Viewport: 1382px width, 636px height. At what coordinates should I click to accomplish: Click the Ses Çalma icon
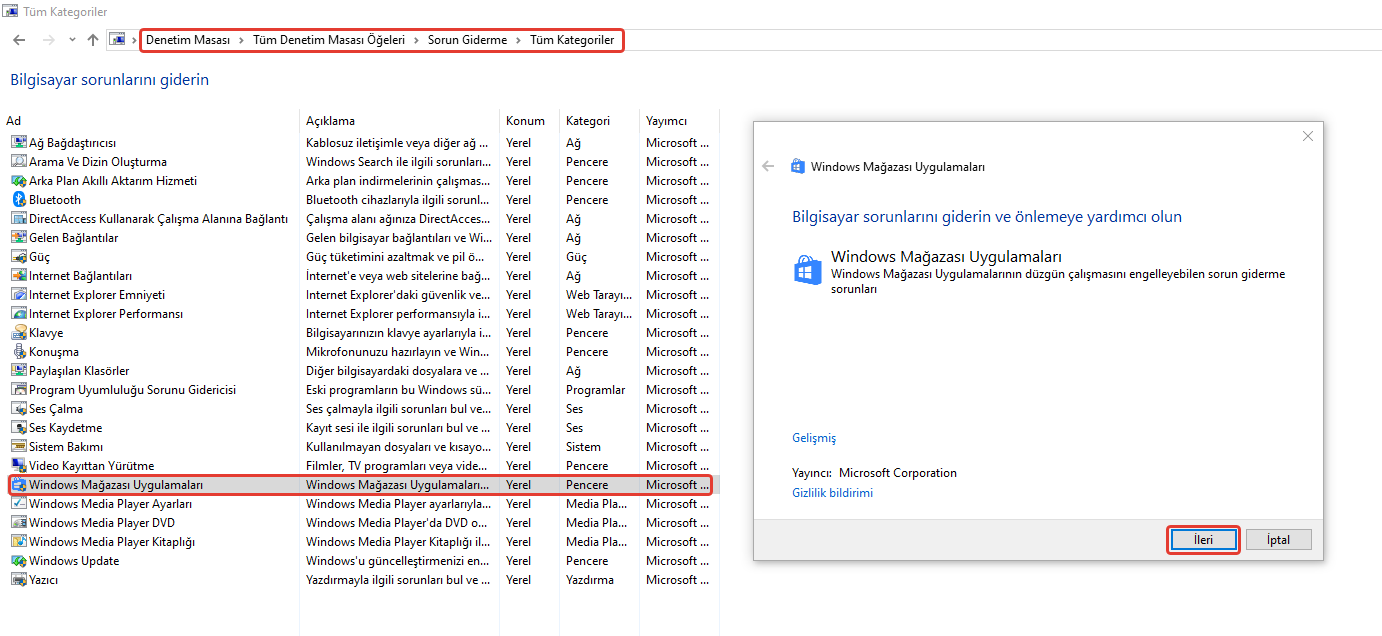click(x=18, y=409)
